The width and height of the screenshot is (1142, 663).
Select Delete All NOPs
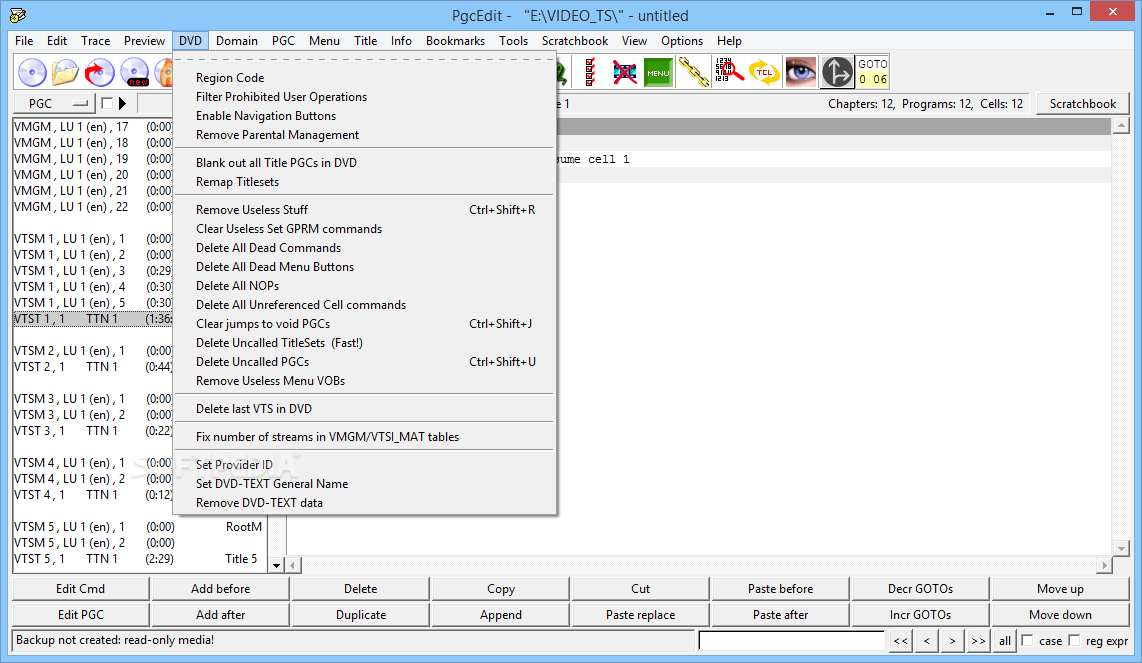[x=364, y=286]
